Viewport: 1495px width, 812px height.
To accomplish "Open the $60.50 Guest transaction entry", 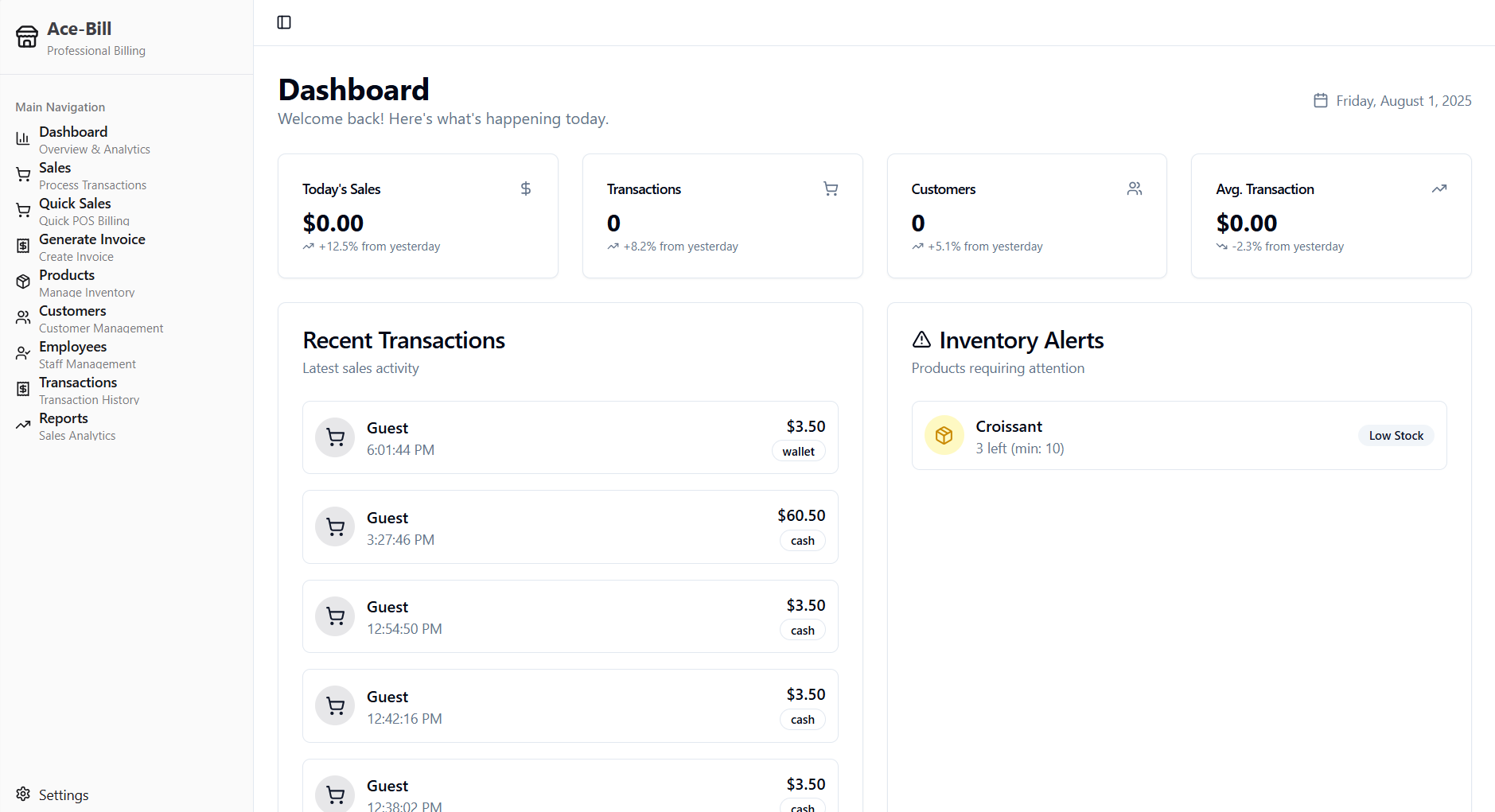I will click(x=570, y=526).
